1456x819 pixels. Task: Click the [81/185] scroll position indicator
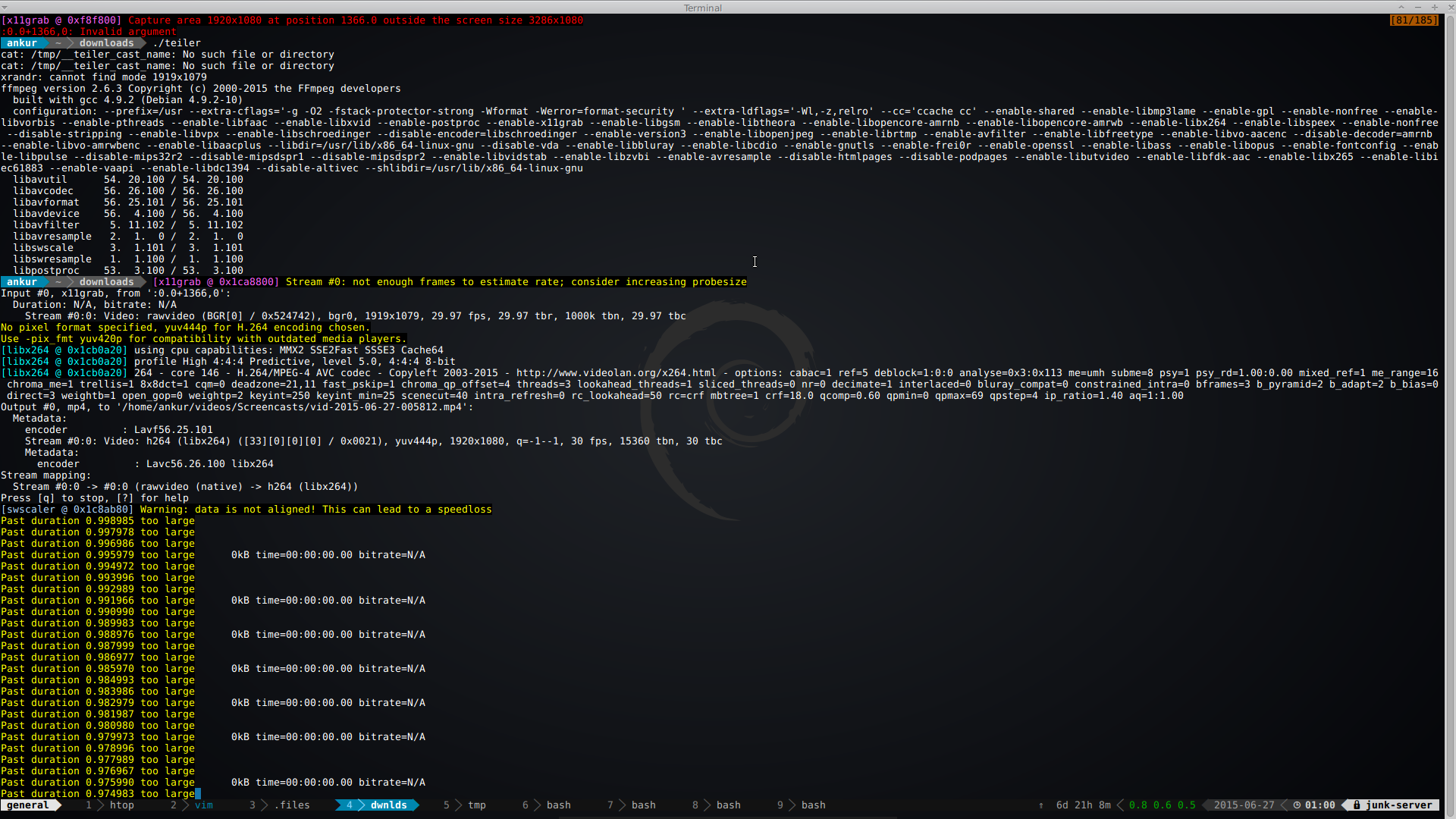click(x=1414, y=20)
